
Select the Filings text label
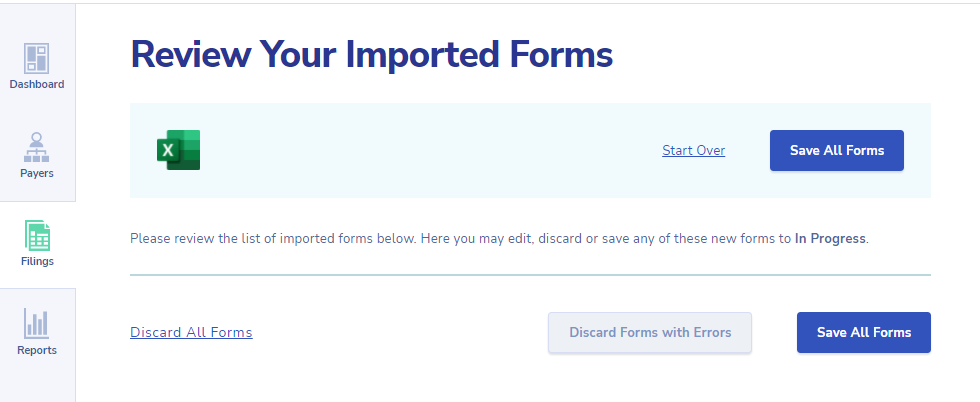pos(38,261)
